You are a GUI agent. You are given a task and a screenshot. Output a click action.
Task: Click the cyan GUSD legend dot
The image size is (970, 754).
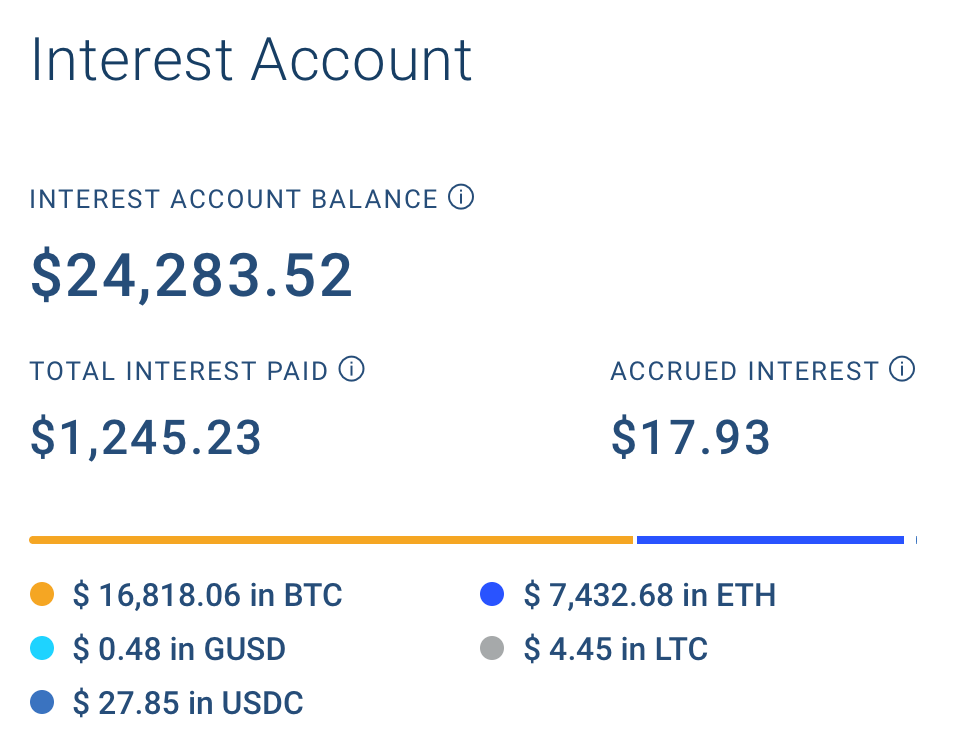click(42, 648)
